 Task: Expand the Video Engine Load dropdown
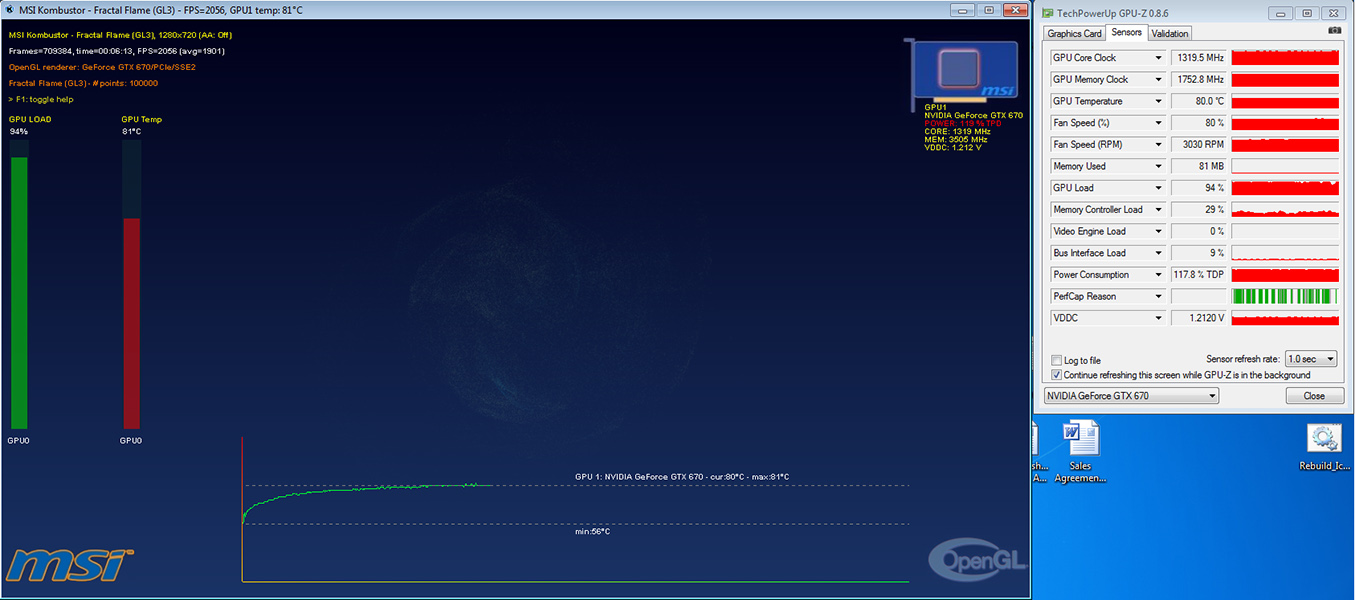[x=1159, y=231]
